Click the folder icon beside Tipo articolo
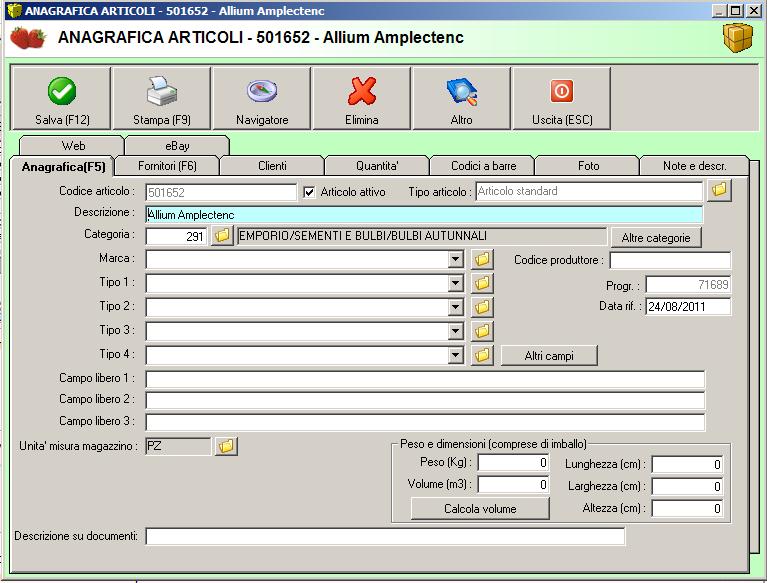The image size is (767, 583). click(x=719, y=190)
